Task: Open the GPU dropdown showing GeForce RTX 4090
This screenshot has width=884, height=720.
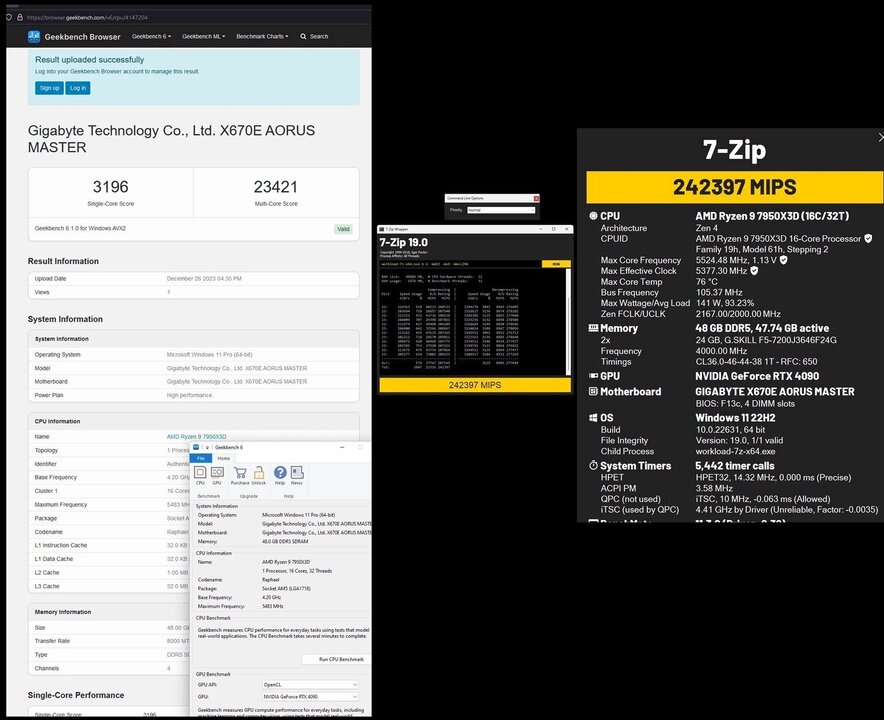Action: (x=311, y=696)
